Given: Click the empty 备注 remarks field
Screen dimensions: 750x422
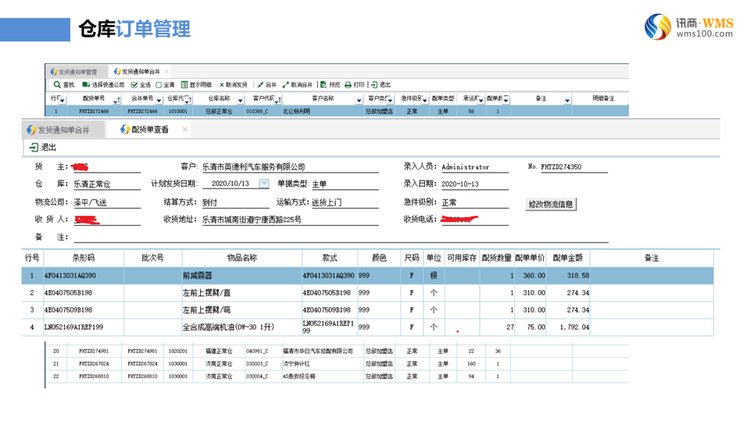Looking at the screenshot, I should pos(341,237).
